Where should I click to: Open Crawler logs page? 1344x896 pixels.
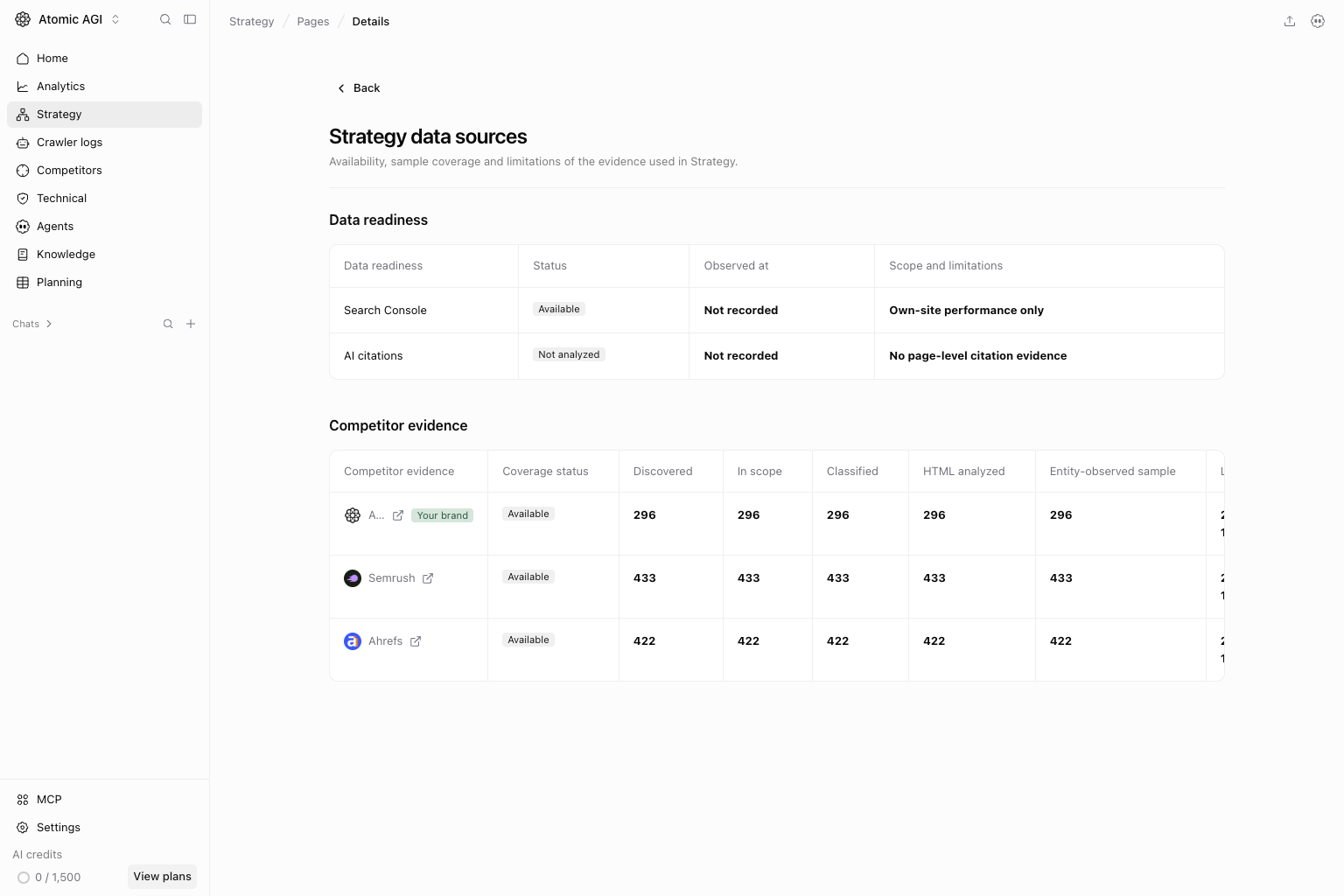pyautogui.click(x=104, y=143)
